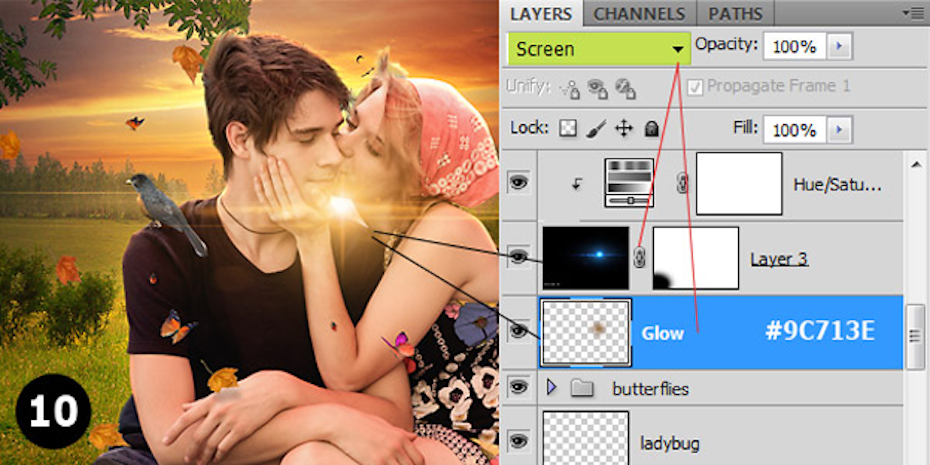Select the Hue/Saturation adjustment thumbnail
930x465 pixels.
(x=629, y=183)
